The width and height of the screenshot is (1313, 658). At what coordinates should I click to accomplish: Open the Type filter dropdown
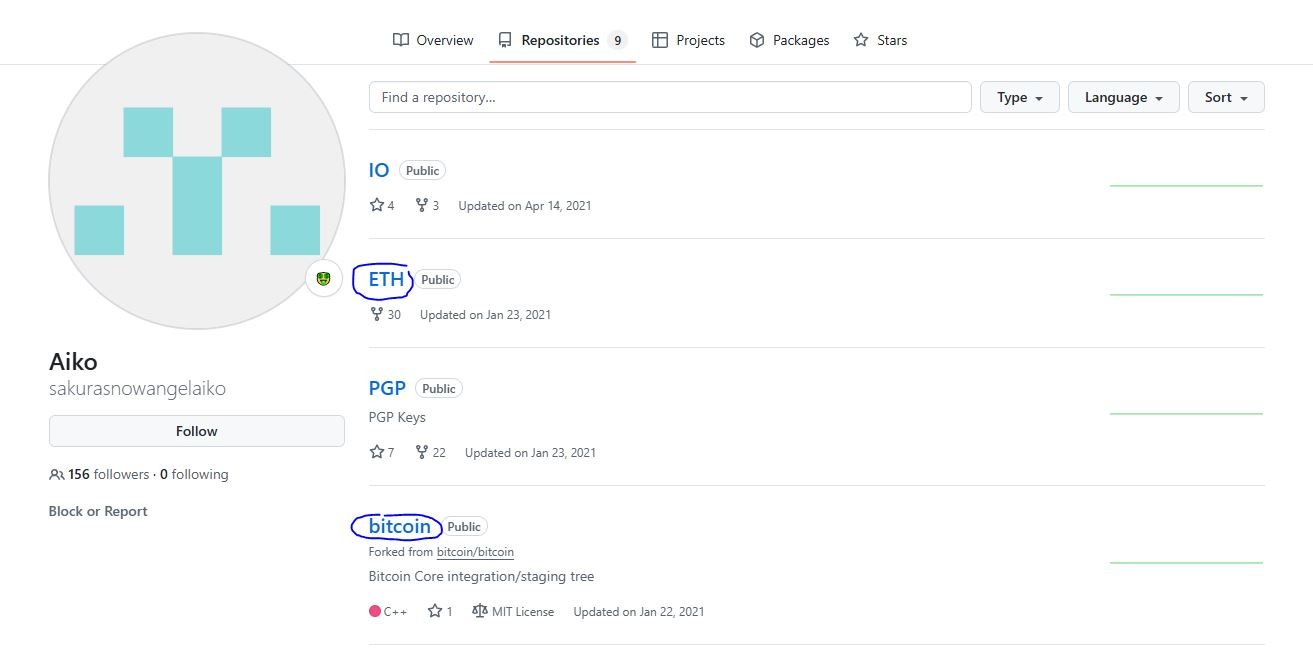pos(1020,97)
